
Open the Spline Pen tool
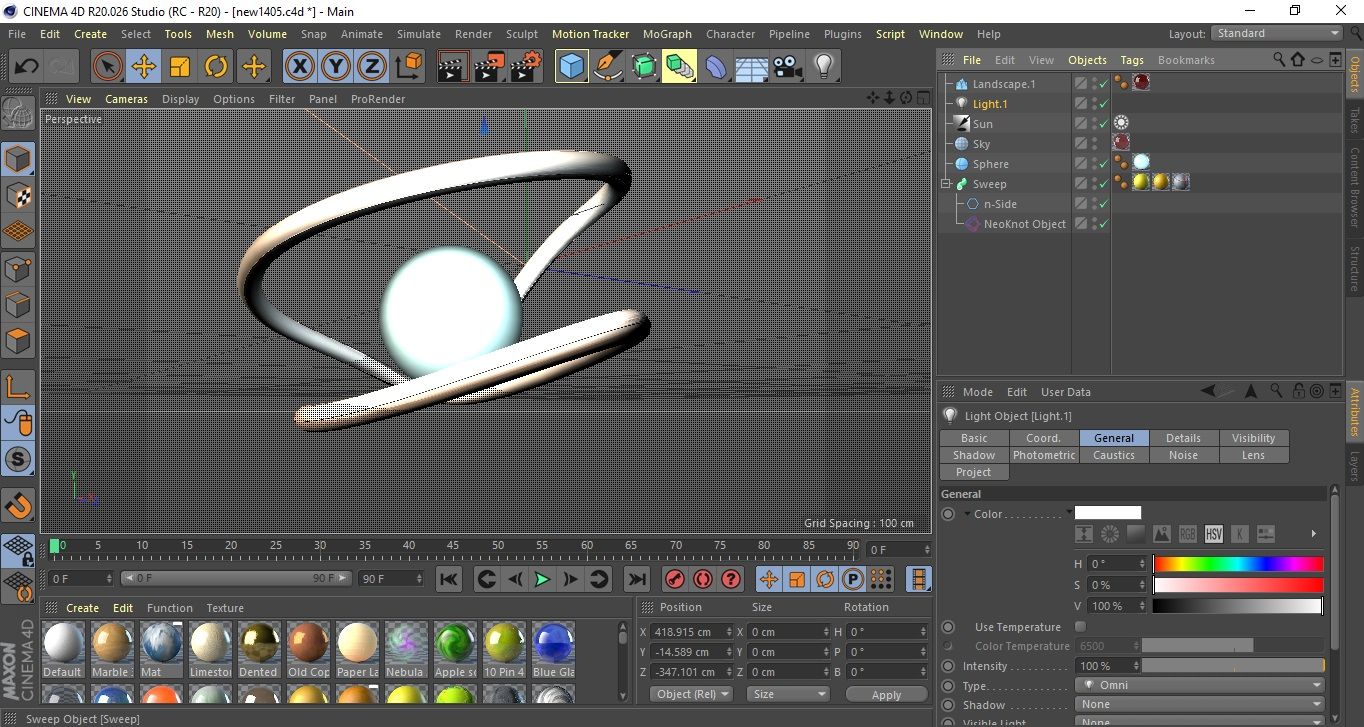(607, 67)
